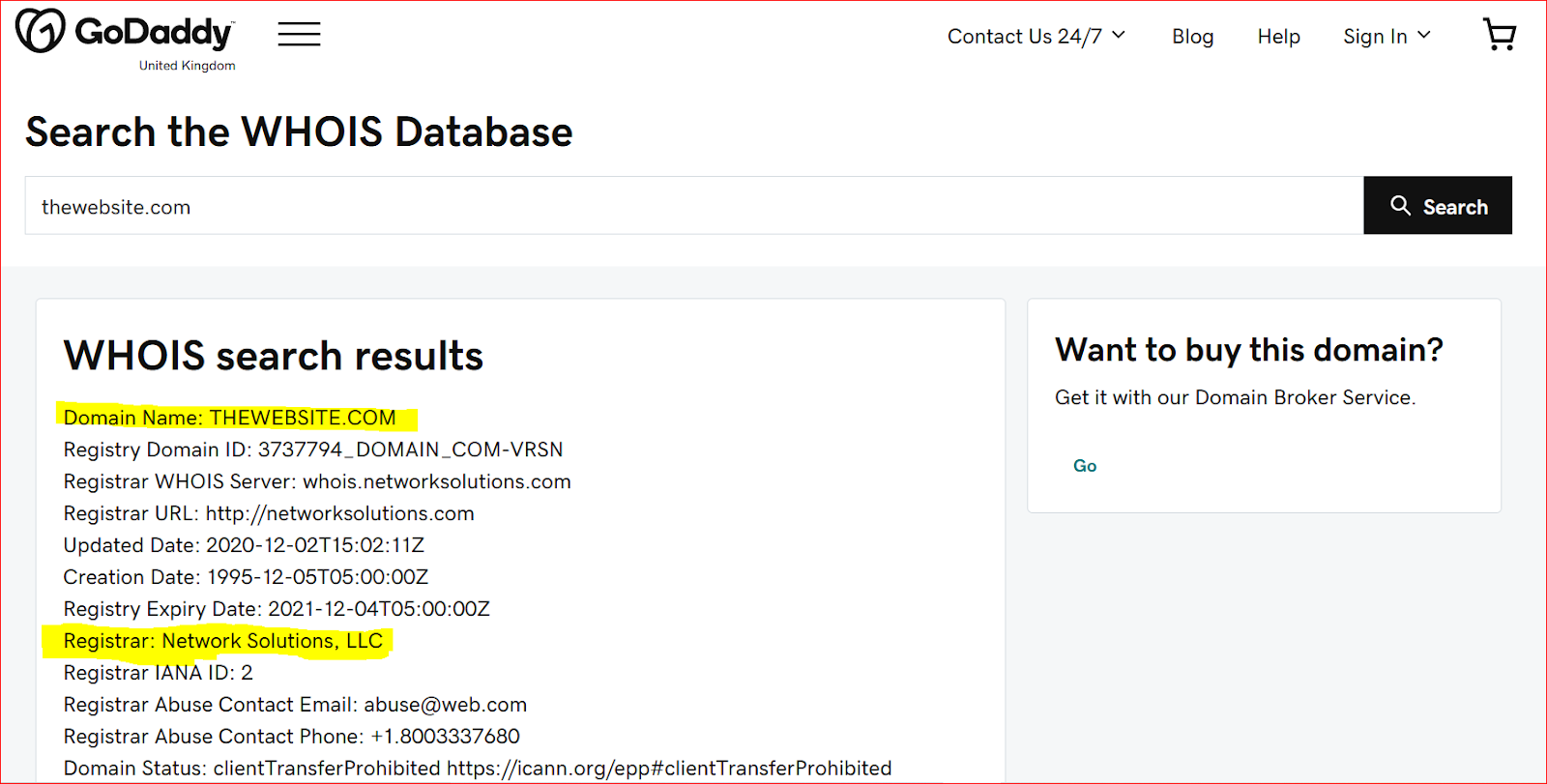The height and width of the screenshot is (784, 1547).
Task: Select the Creation Date 1995-12-05 line
Action: (x=246, y=577)
